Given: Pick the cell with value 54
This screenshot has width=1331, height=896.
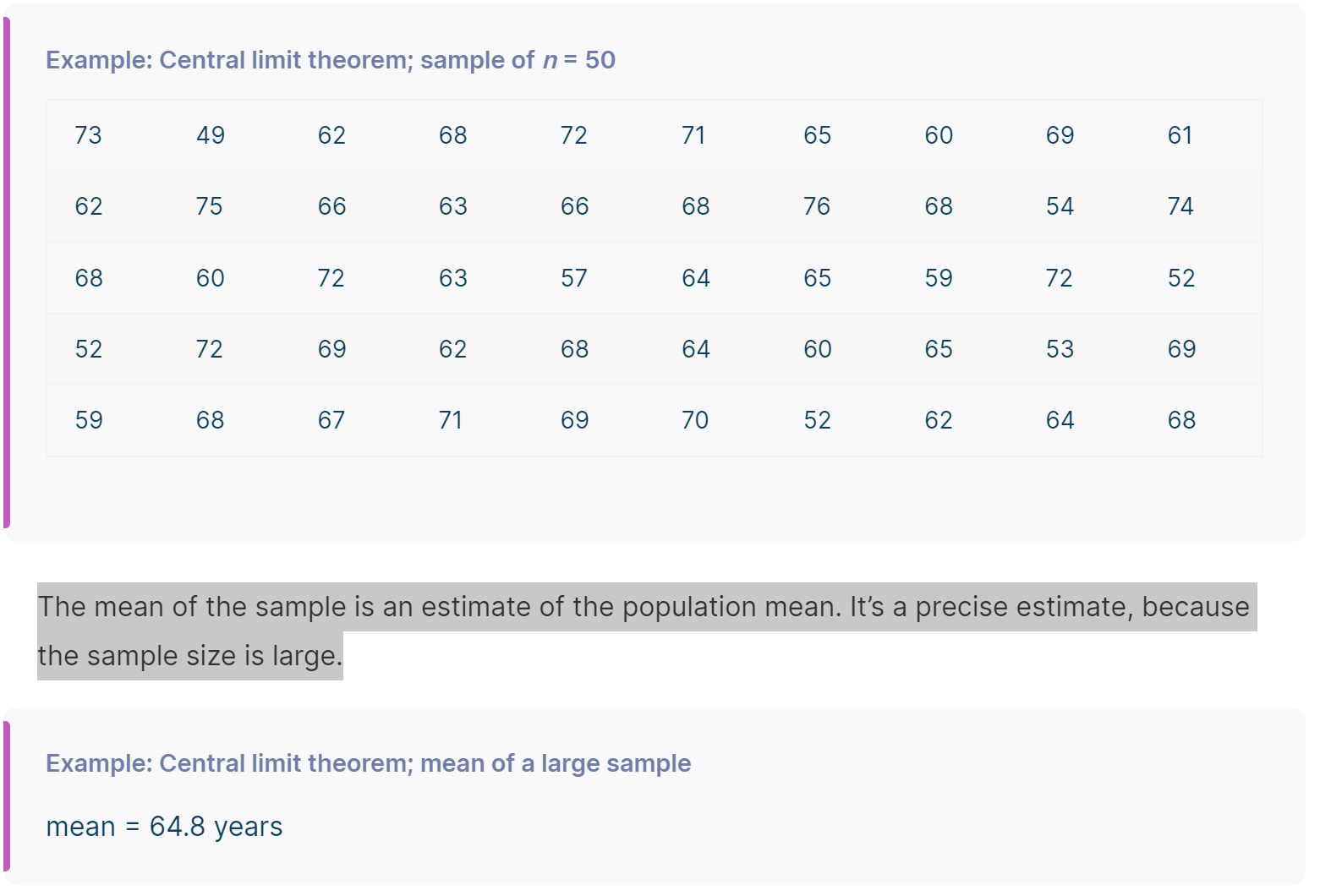Looking at the screenshot, I should click(1060, 206).
